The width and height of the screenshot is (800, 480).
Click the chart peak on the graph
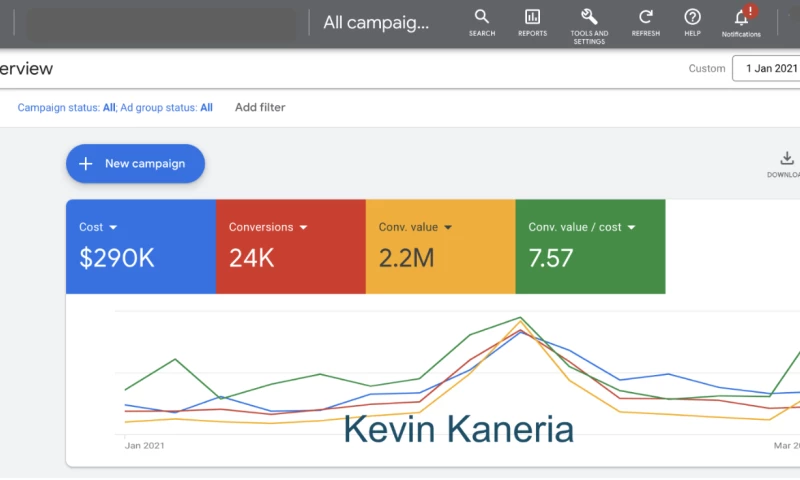coord(520,319)
